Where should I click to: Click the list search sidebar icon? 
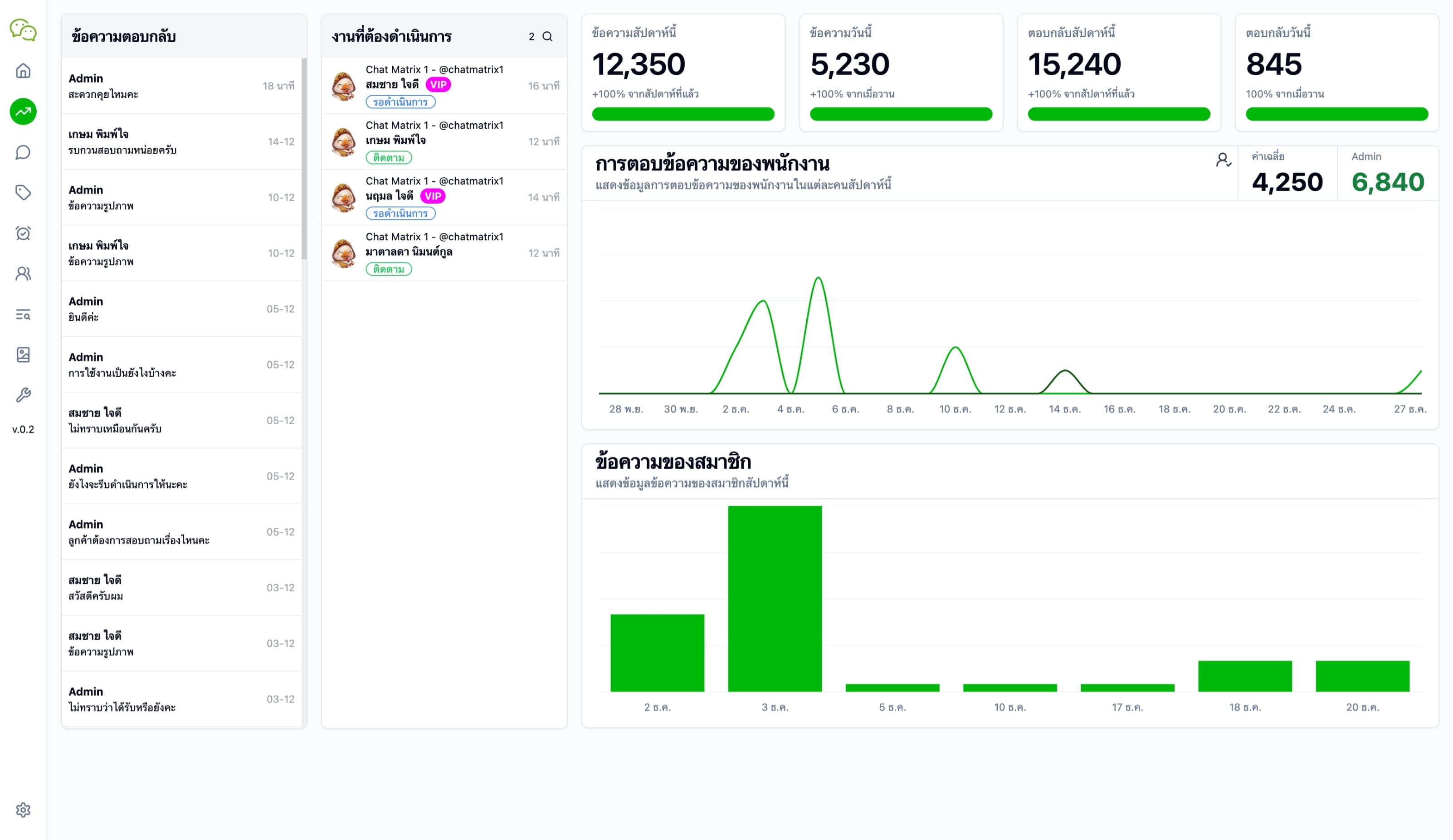(x=23, y=314)
